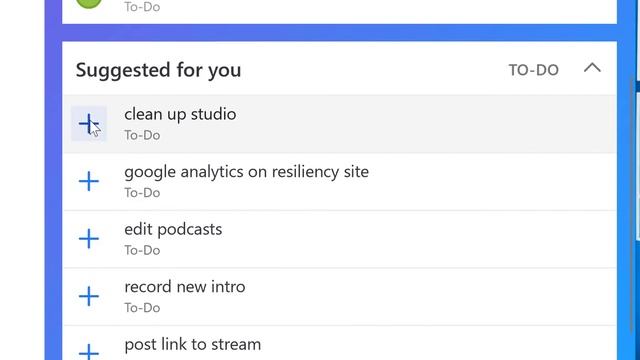Click the TO-DO label beside the chevron
The height and width of the screenshot is (360, 640).
tap(533, 70)
